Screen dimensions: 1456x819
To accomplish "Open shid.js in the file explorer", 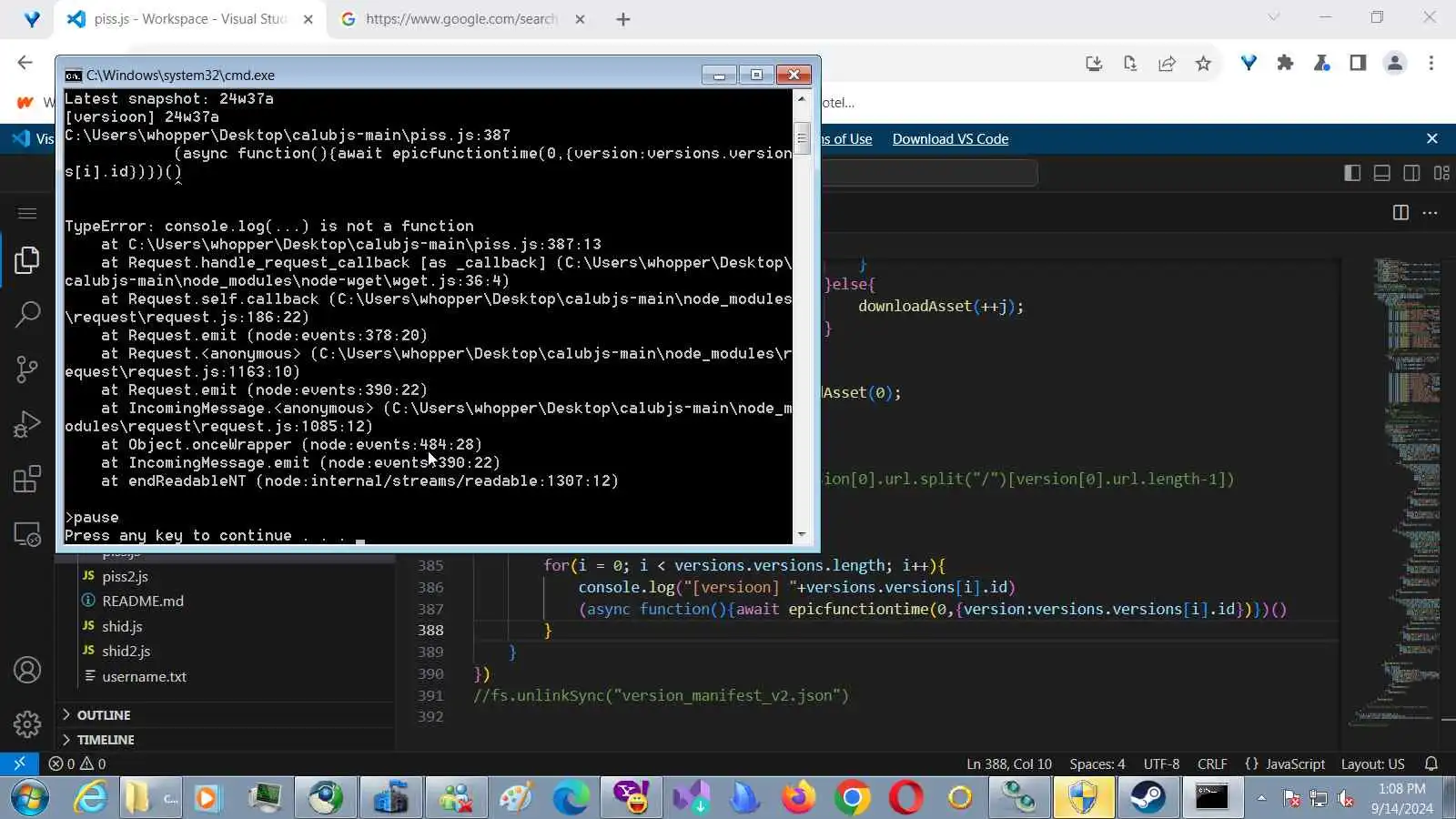I will (122, 626).
